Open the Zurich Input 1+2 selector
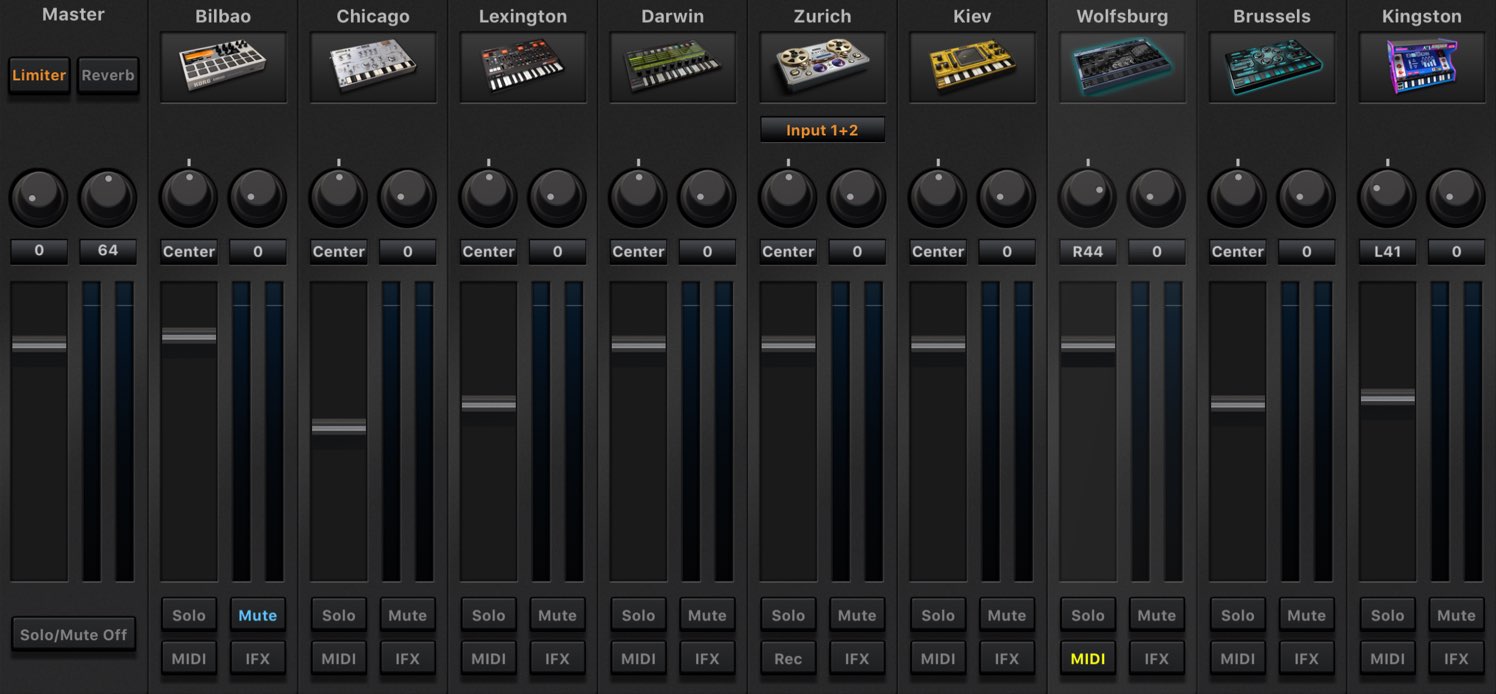 [x=822, y=130]
